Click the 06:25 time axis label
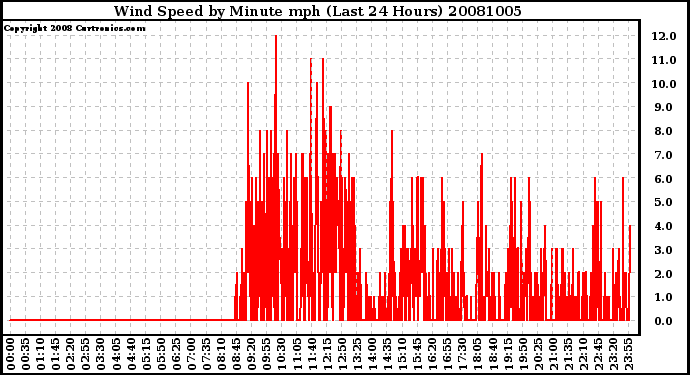Image resolution: width=690 pixels, height=375 pixels. (176, 354)
